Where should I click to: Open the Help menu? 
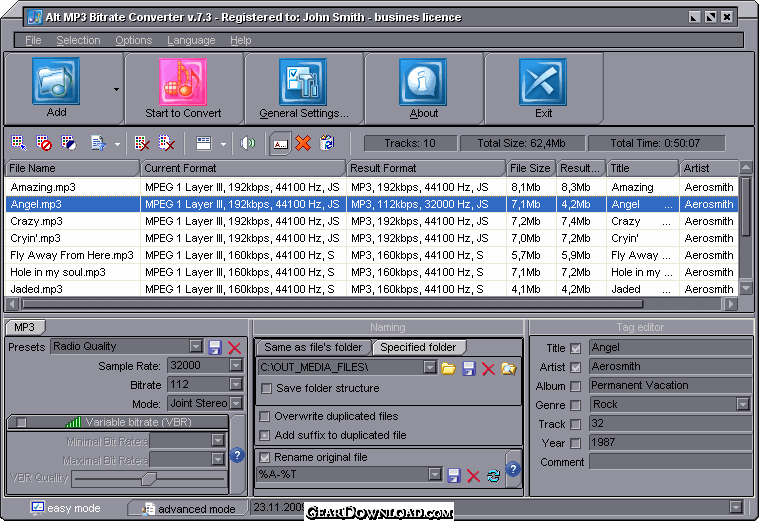click(241, 40)
